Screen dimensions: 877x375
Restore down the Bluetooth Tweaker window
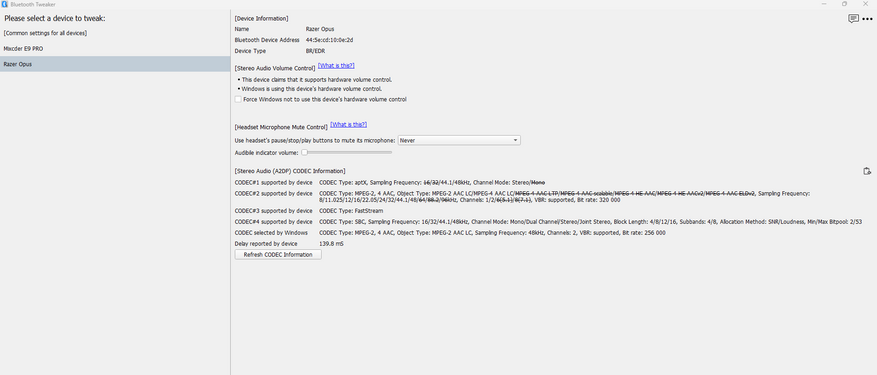click(x=845, y=4)
